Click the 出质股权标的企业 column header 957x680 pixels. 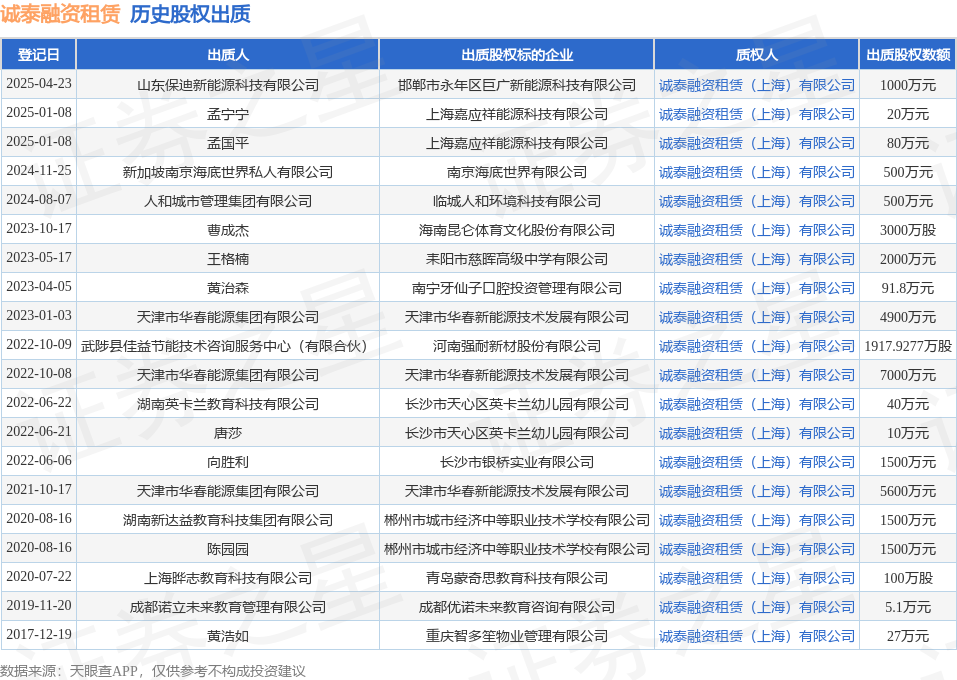pyautogui.click(x=516, y=54)
